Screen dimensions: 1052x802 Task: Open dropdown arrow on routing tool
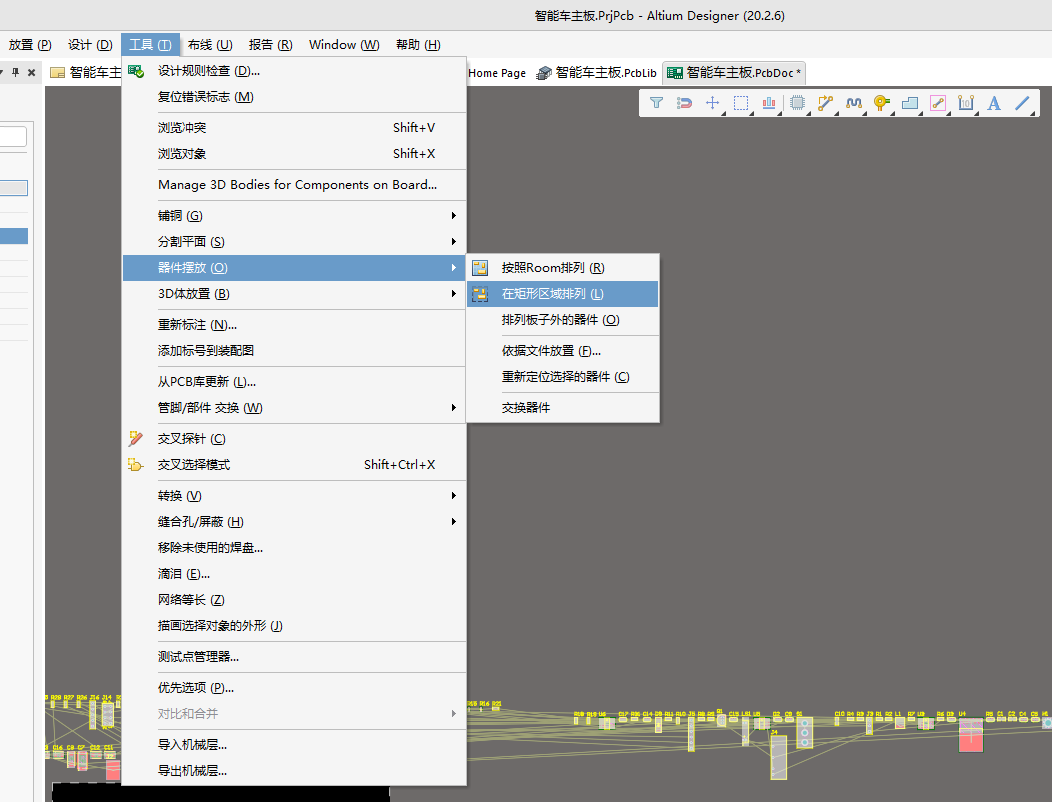click(x=836, y=114)
